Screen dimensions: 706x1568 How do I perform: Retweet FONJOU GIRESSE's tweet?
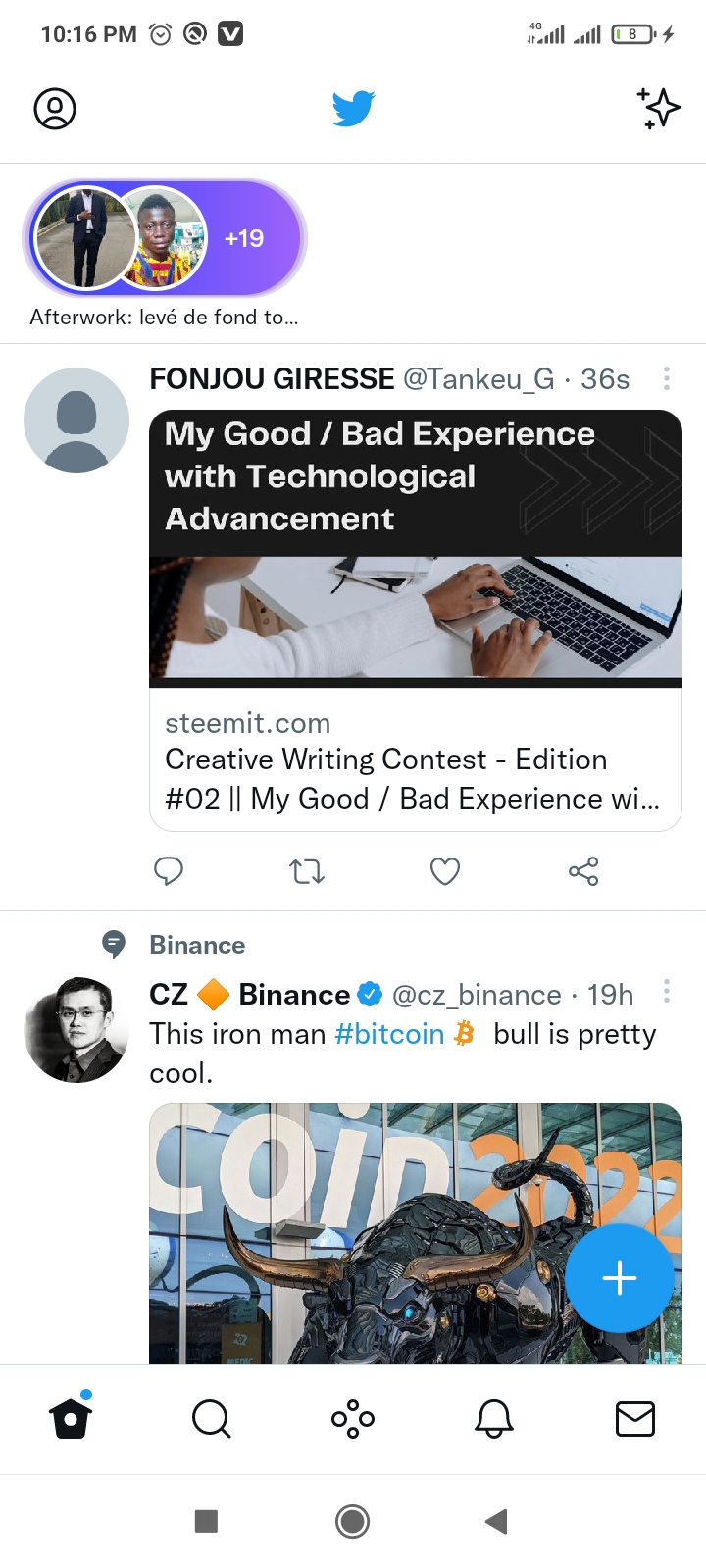(307, 870)
